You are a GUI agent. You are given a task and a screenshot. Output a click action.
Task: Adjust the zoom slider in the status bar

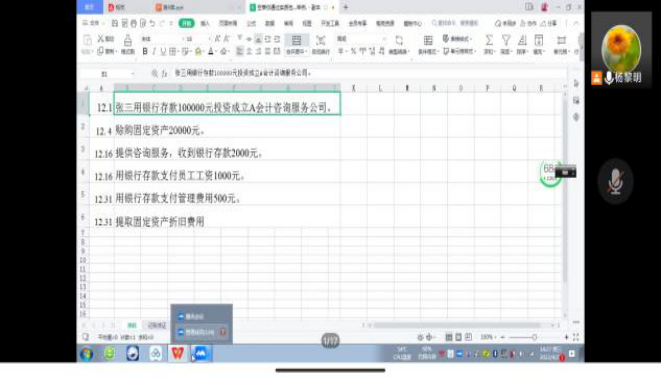click(534, 337)
